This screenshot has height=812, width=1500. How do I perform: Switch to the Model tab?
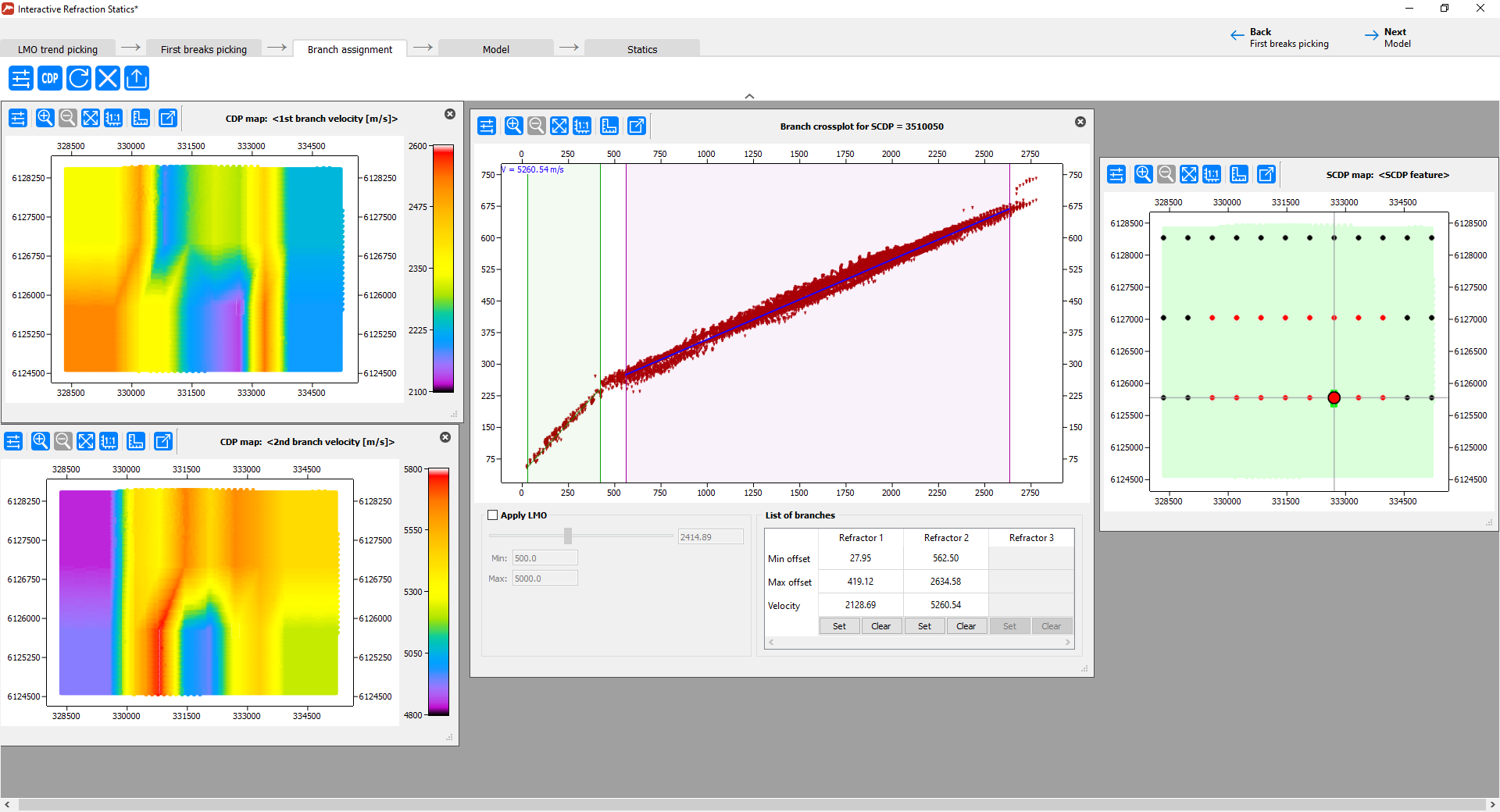pyautogui.click(x=496, y=49)
